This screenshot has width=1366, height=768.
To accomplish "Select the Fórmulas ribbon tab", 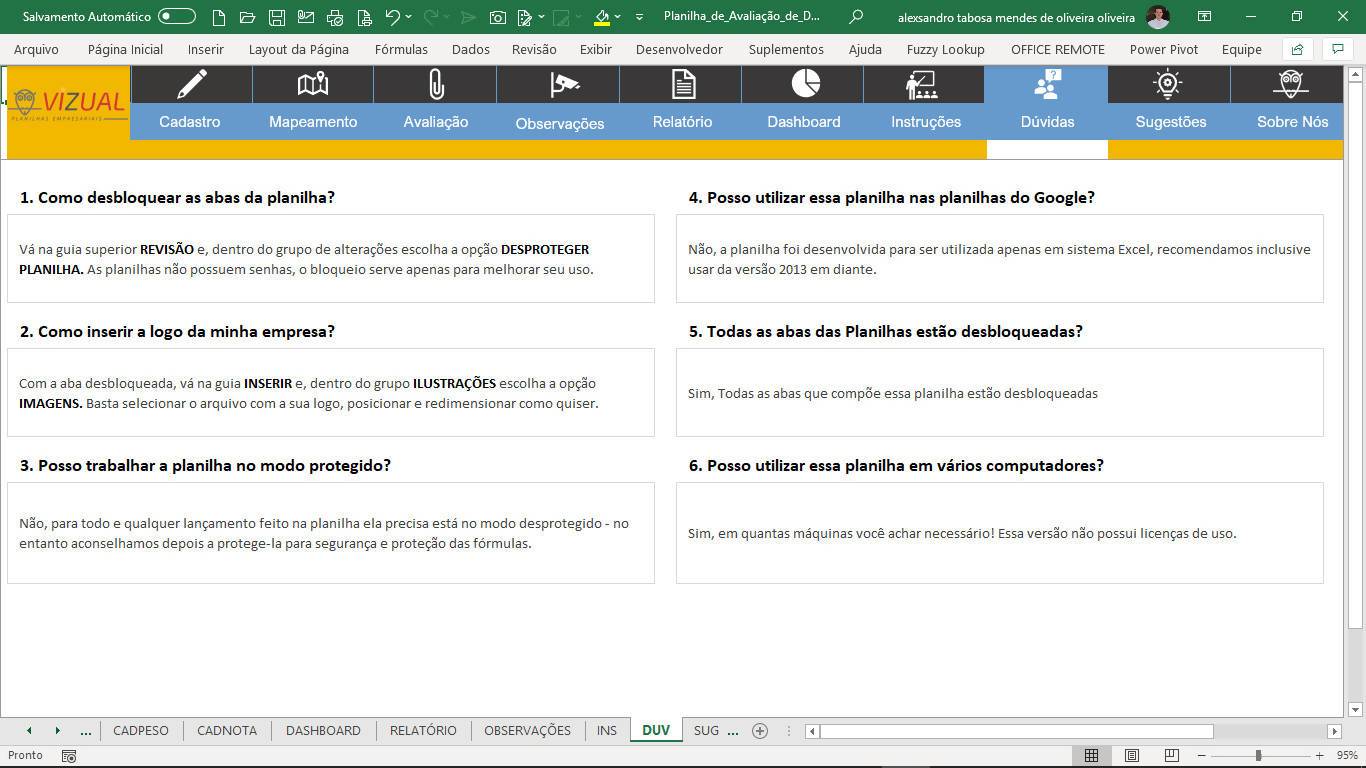I will [401, 49].
